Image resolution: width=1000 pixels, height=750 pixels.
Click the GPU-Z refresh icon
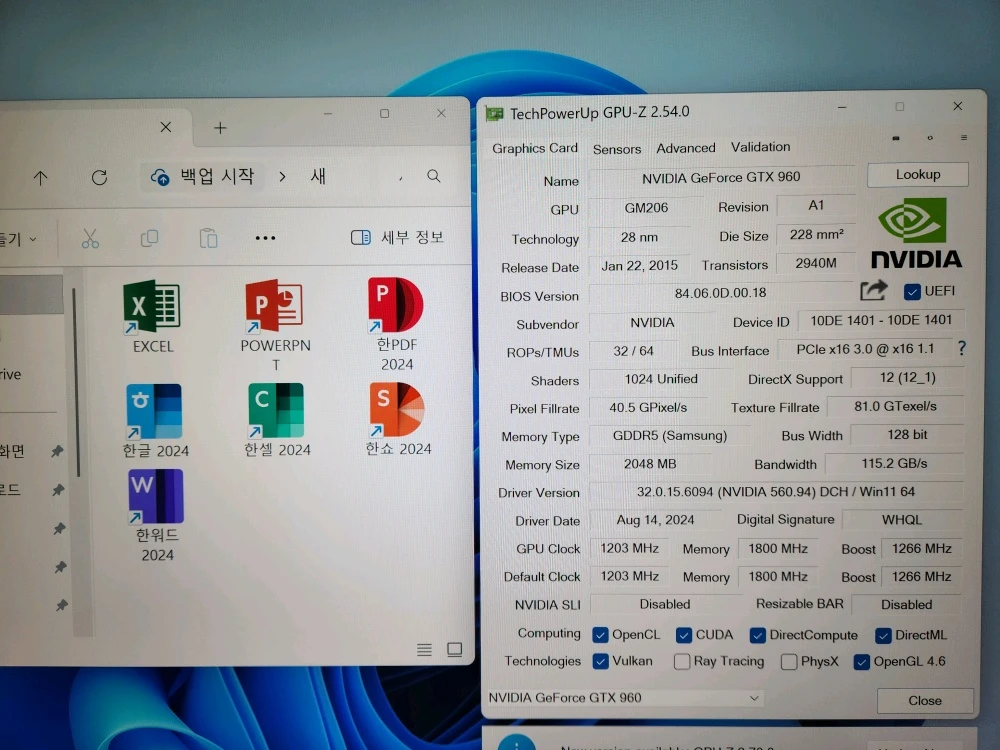930,138
